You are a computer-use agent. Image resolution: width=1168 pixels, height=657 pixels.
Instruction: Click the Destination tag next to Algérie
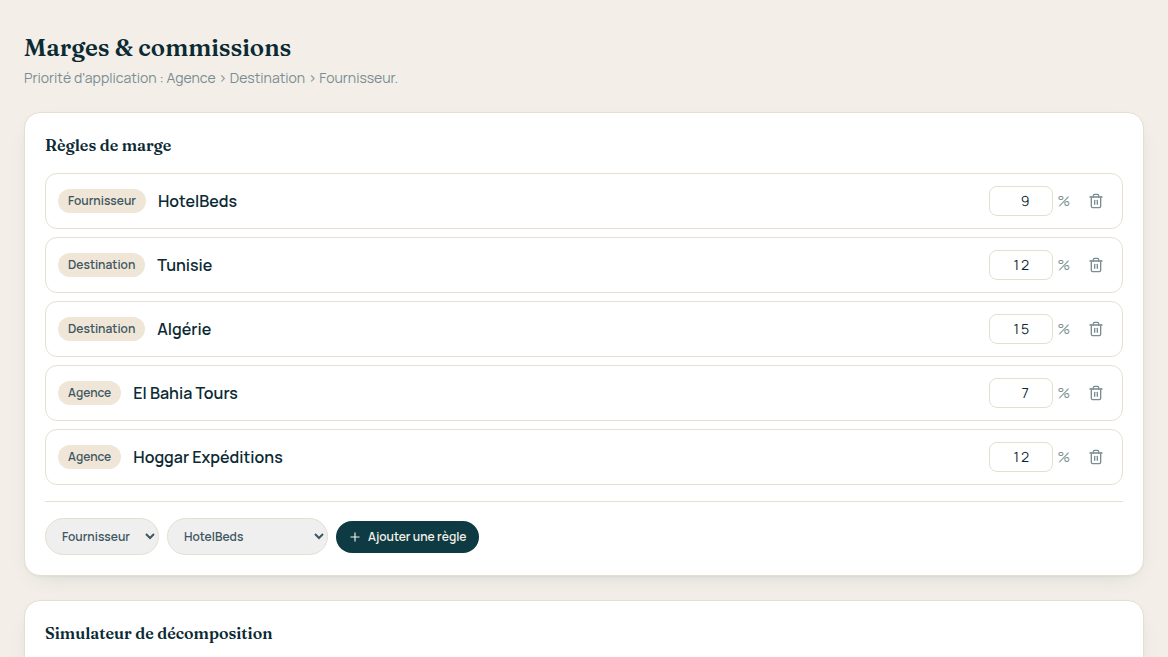[x=101, y=329]
